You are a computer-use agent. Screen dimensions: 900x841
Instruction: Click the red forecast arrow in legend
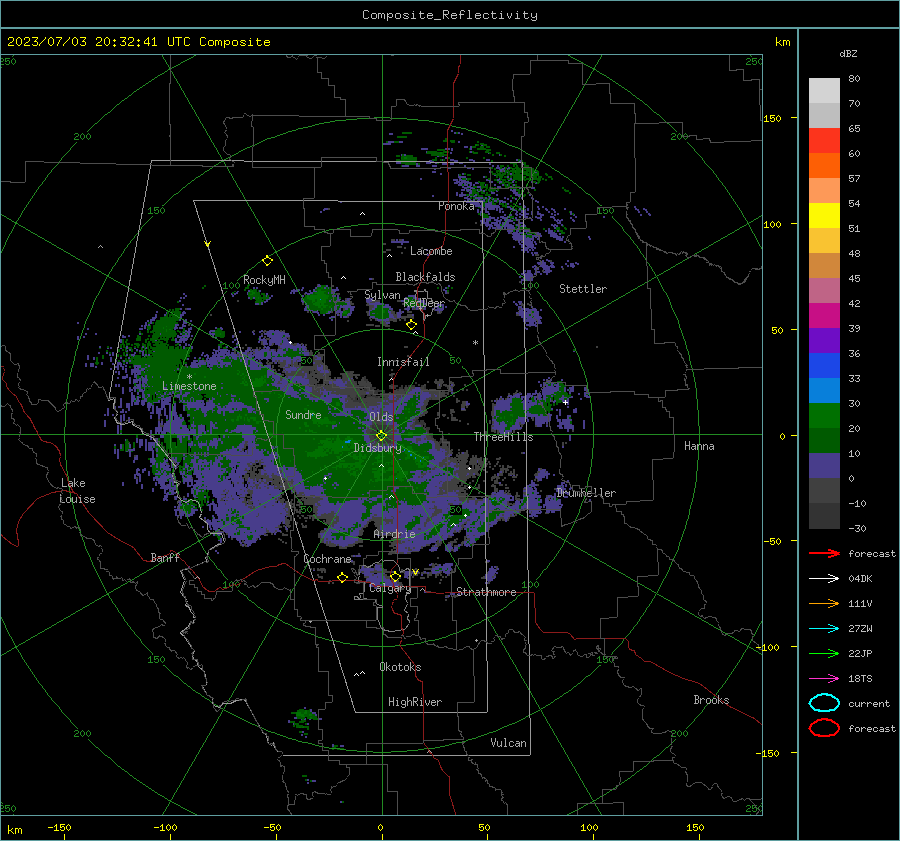[x=824, y=553]
